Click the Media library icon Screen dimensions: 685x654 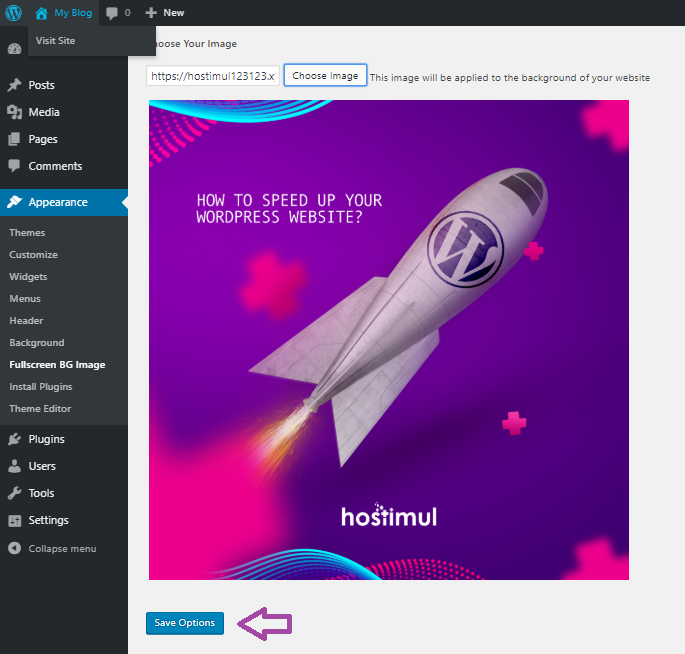click(x=14, y=112)
